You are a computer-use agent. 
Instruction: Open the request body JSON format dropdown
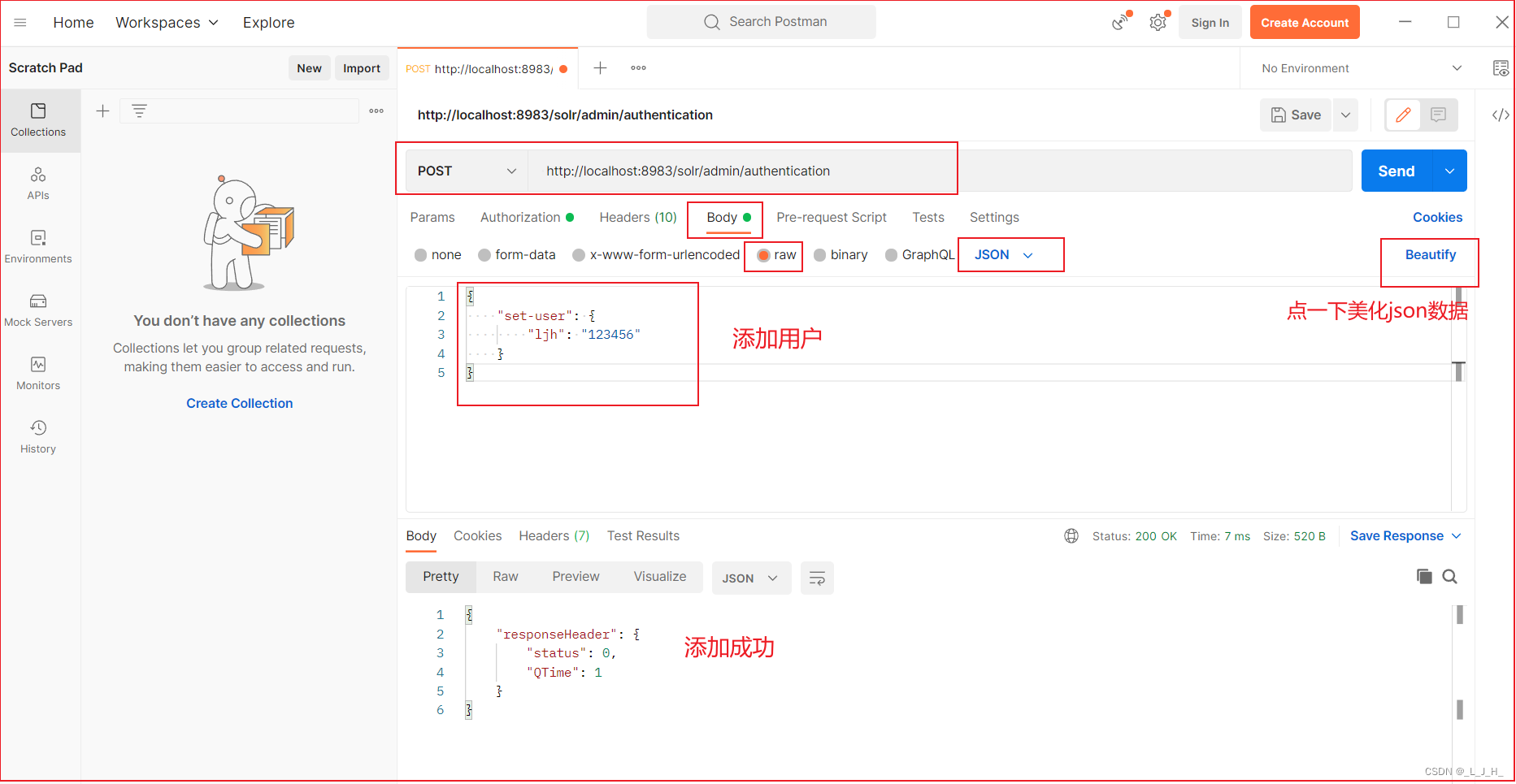click(1004, 255)
